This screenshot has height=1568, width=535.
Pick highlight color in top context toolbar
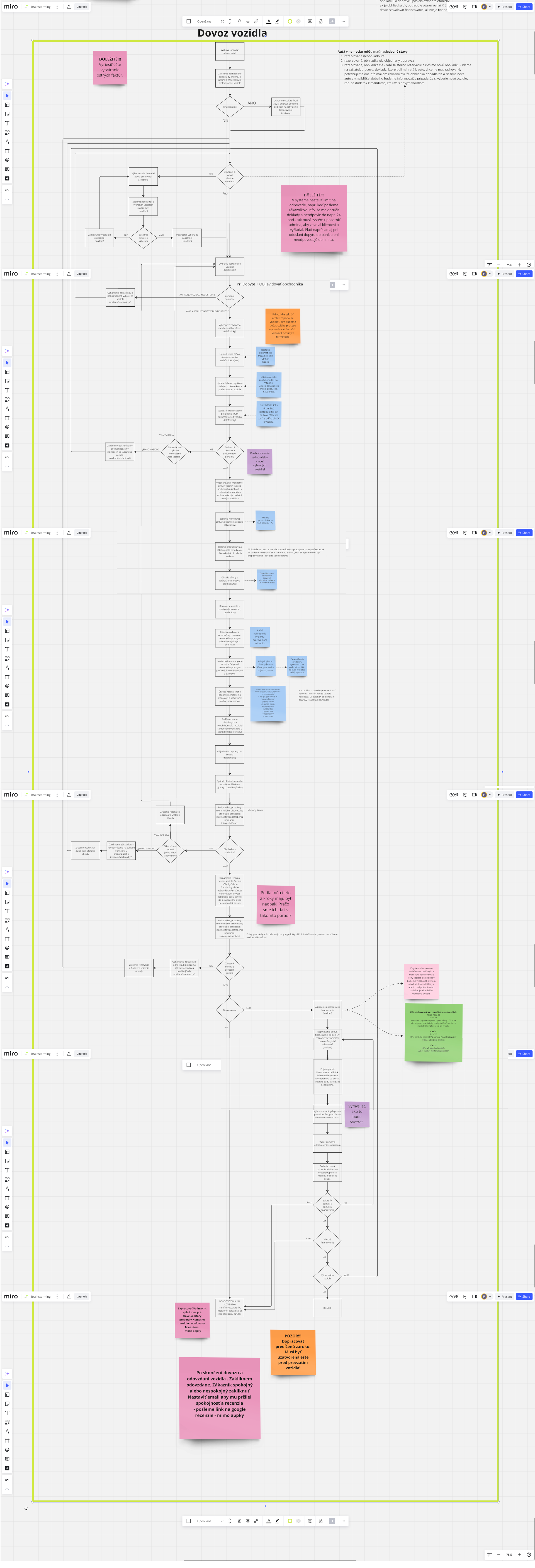click(x=277, y=21)
